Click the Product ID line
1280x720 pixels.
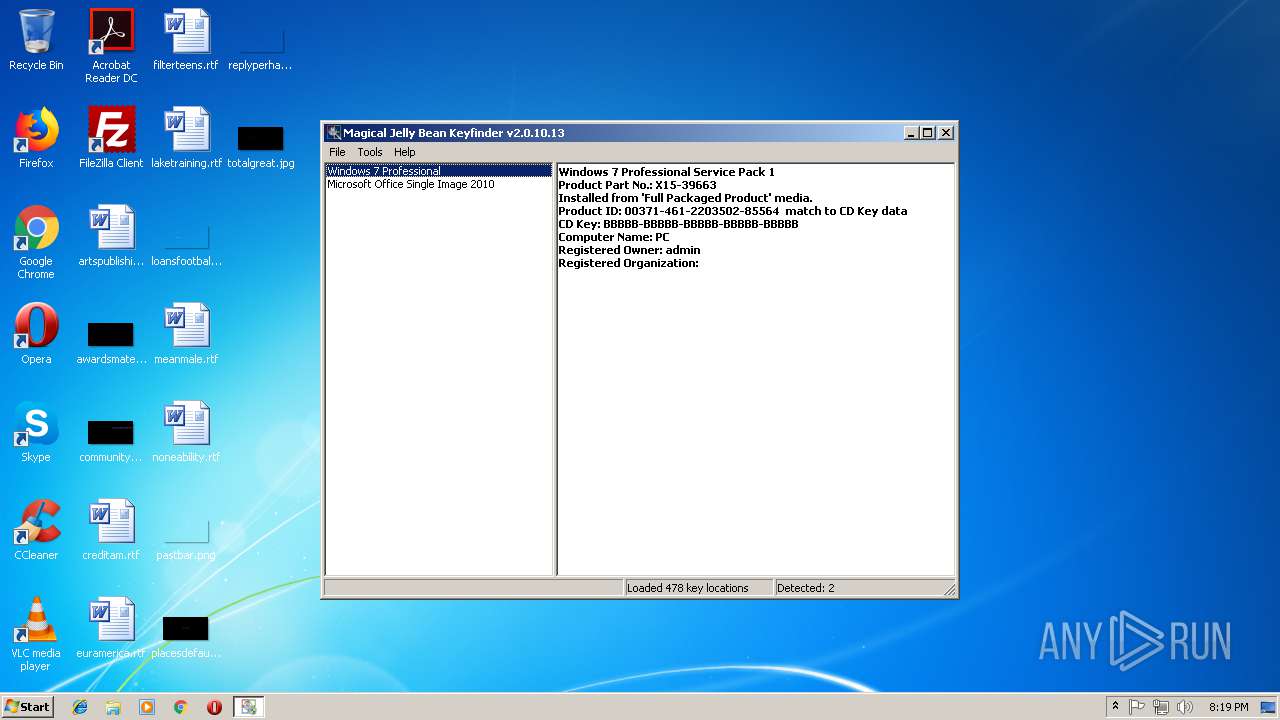pos(732,211)
